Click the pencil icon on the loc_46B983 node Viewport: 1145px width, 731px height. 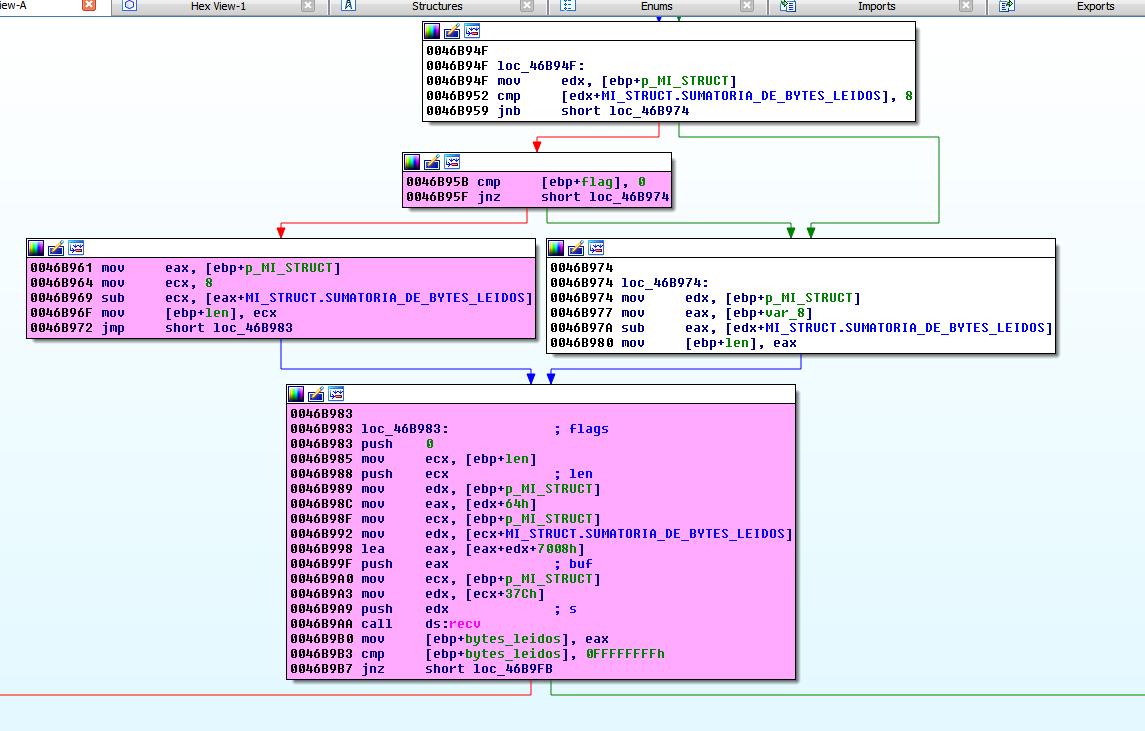click(316, 394)
